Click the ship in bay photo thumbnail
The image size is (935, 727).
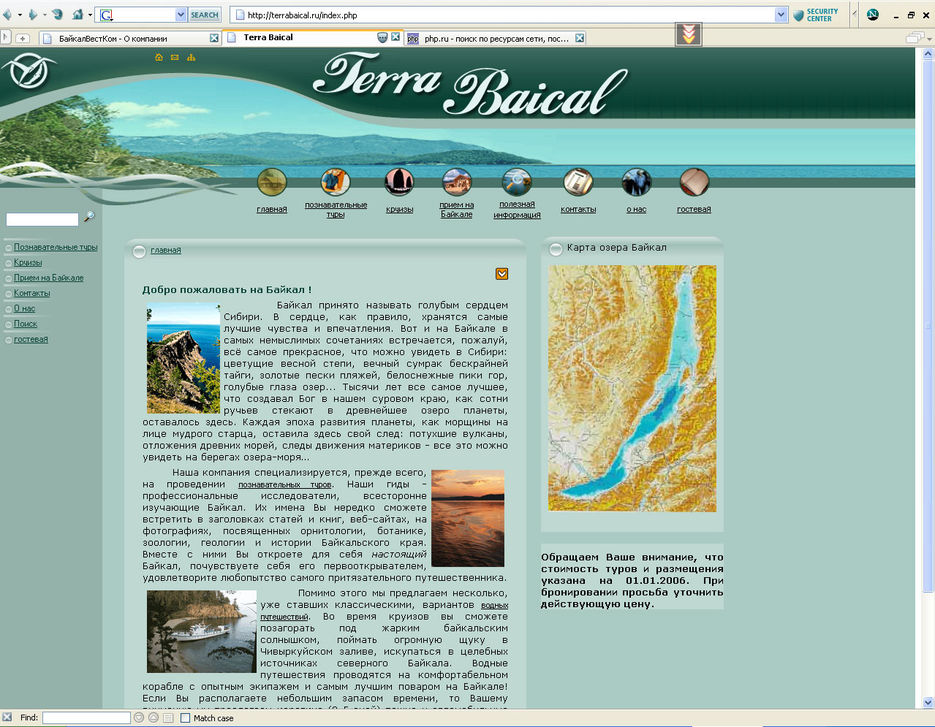click(202, 632)
